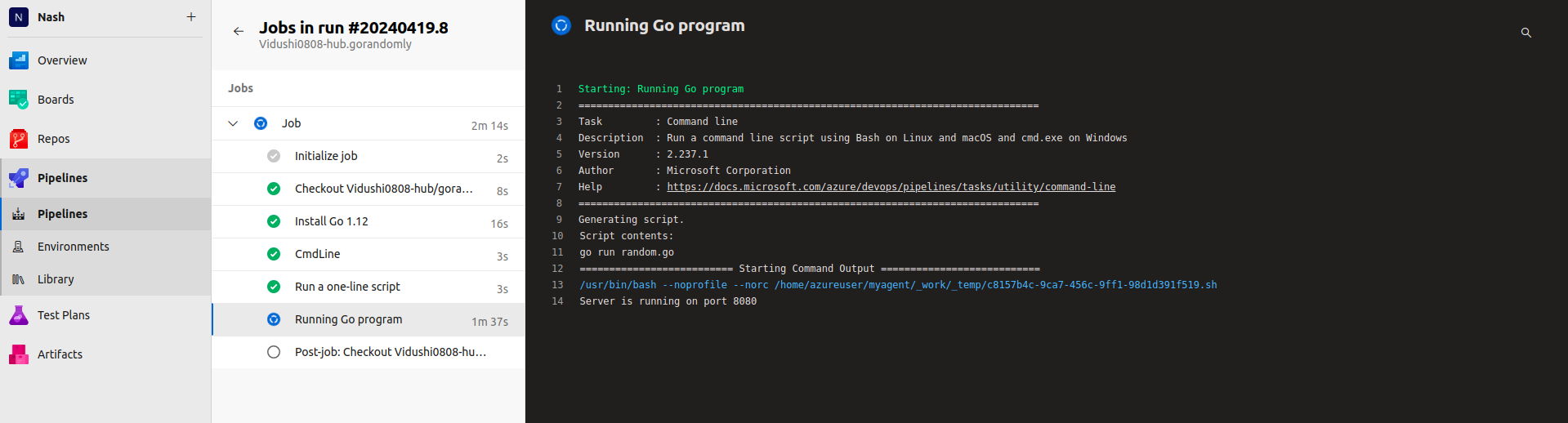Select the CmdLine step
The height and width of the screenshot is (423, 1568).
pos(317,254)
